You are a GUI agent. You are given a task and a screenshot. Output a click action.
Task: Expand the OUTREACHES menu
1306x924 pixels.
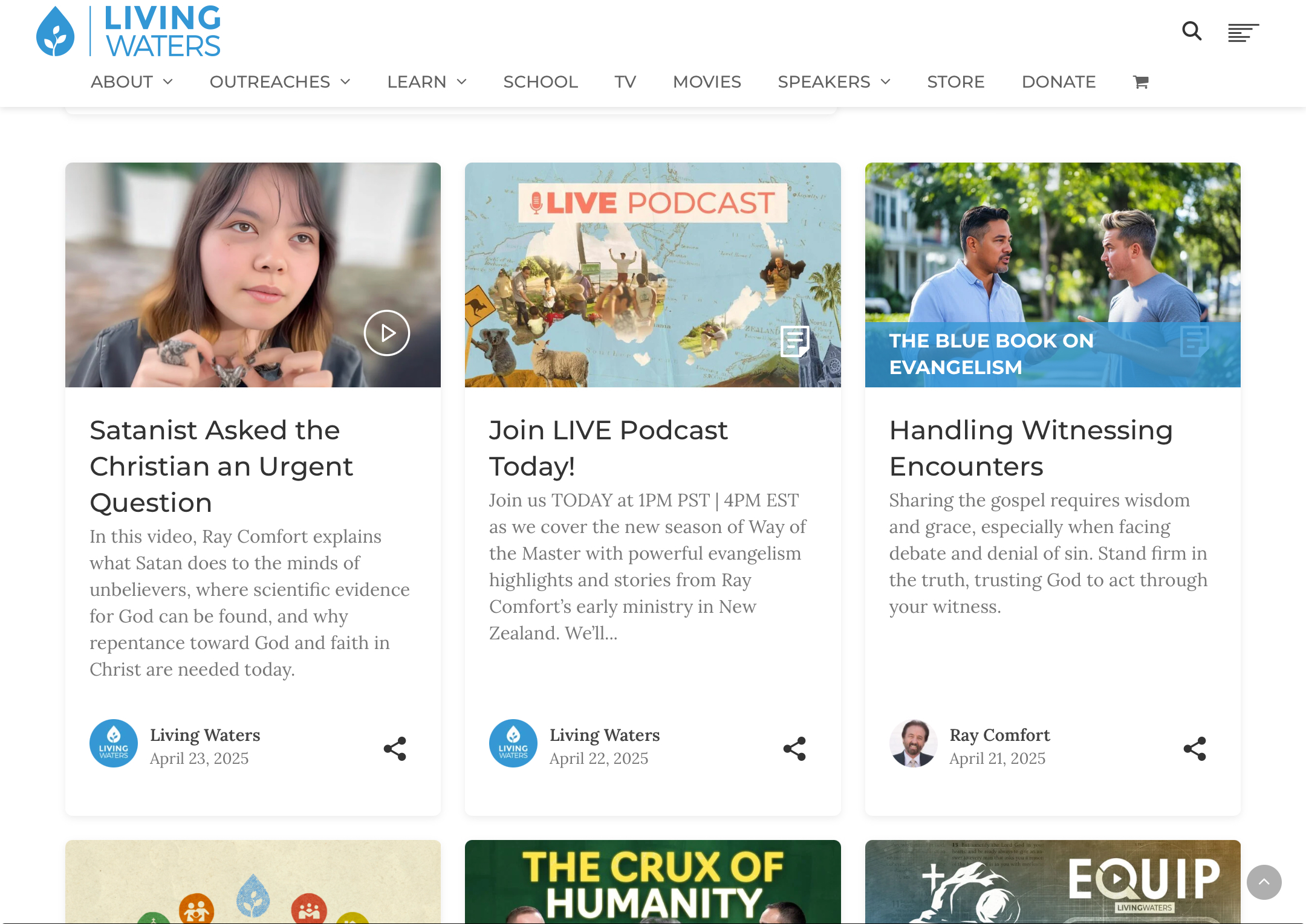[x=280, y=82]
